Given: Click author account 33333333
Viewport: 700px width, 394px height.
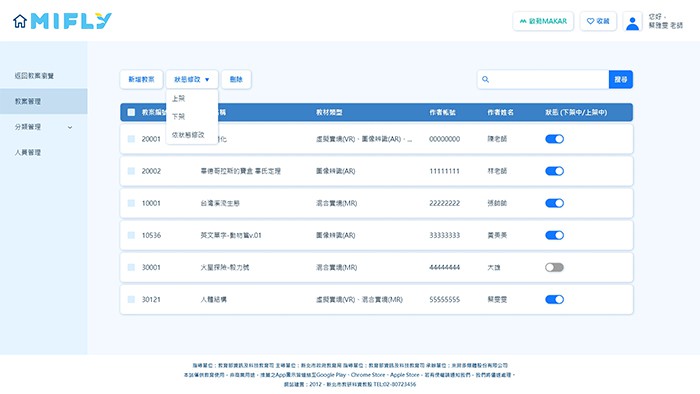Looking at the screenshot, I should [444, 235].
